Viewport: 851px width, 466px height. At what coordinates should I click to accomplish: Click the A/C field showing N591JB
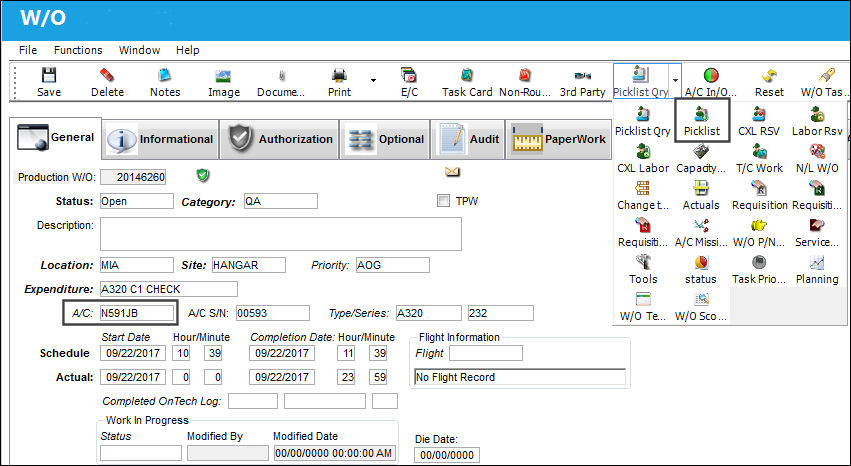(137, 313)
